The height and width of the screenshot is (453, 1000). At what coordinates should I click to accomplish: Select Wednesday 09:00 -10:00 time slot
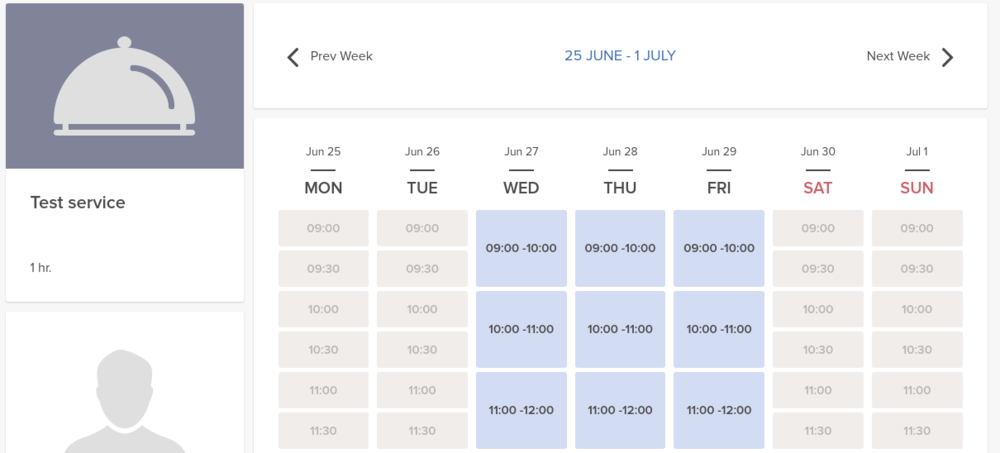point(521,248)
